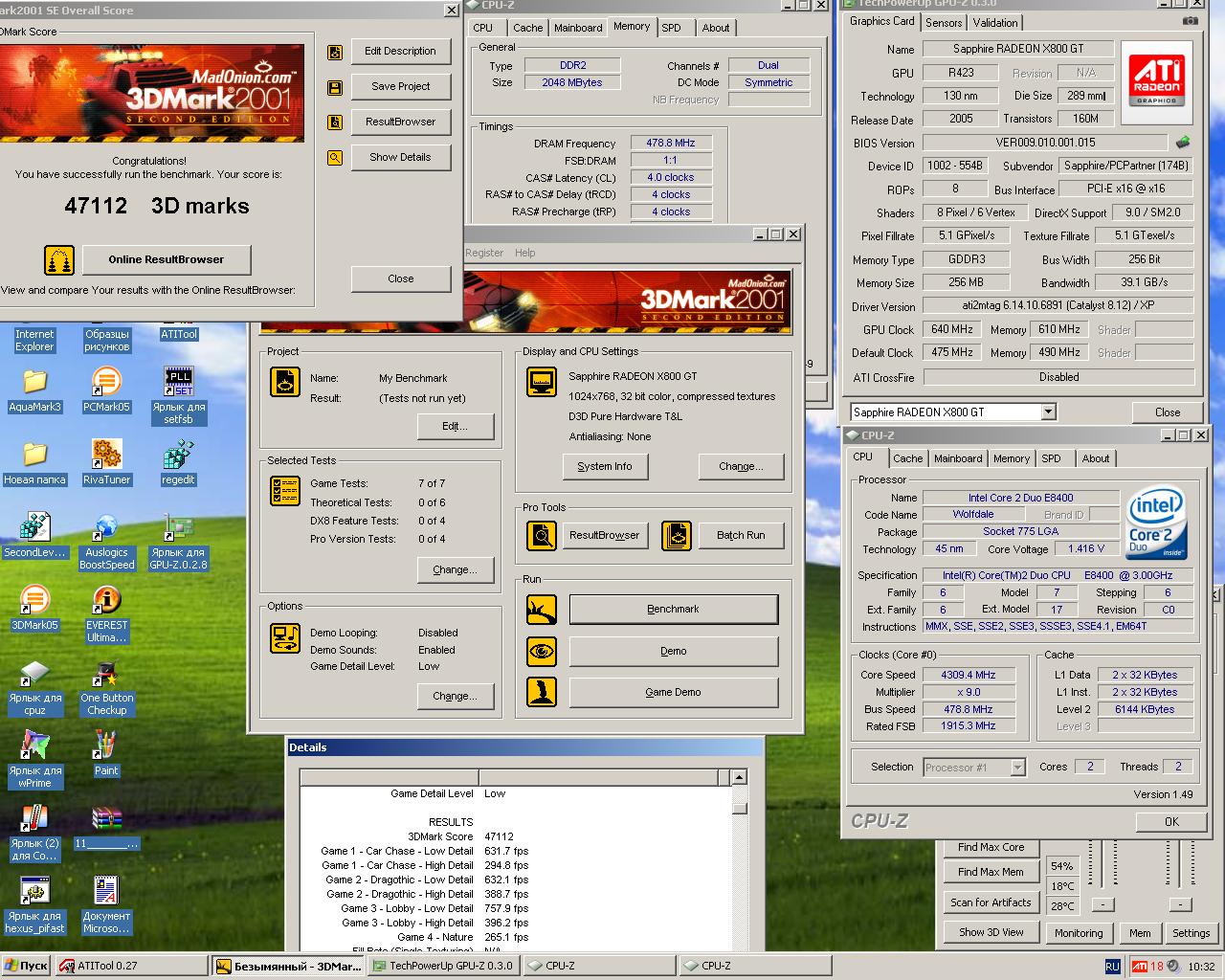Click the GPU-Z screenshot camera icon
The width and height of the screenshot is (1225, 980).
click(x=1190, y=21)
